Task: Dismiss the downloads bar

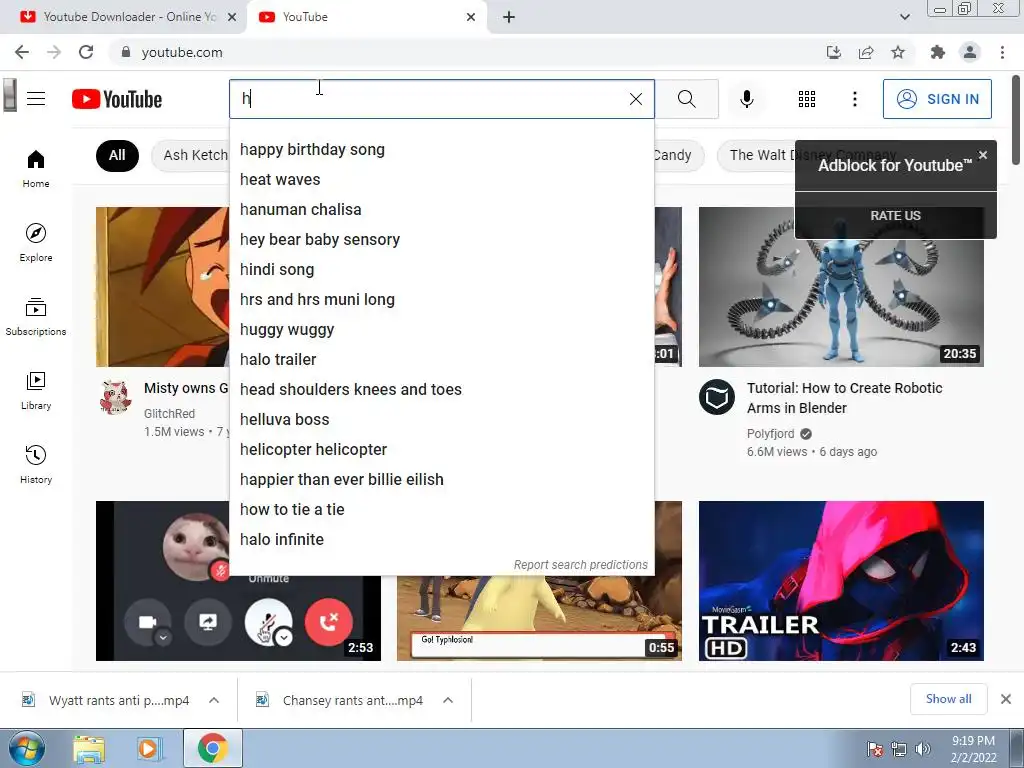Action: (1006, 699)
